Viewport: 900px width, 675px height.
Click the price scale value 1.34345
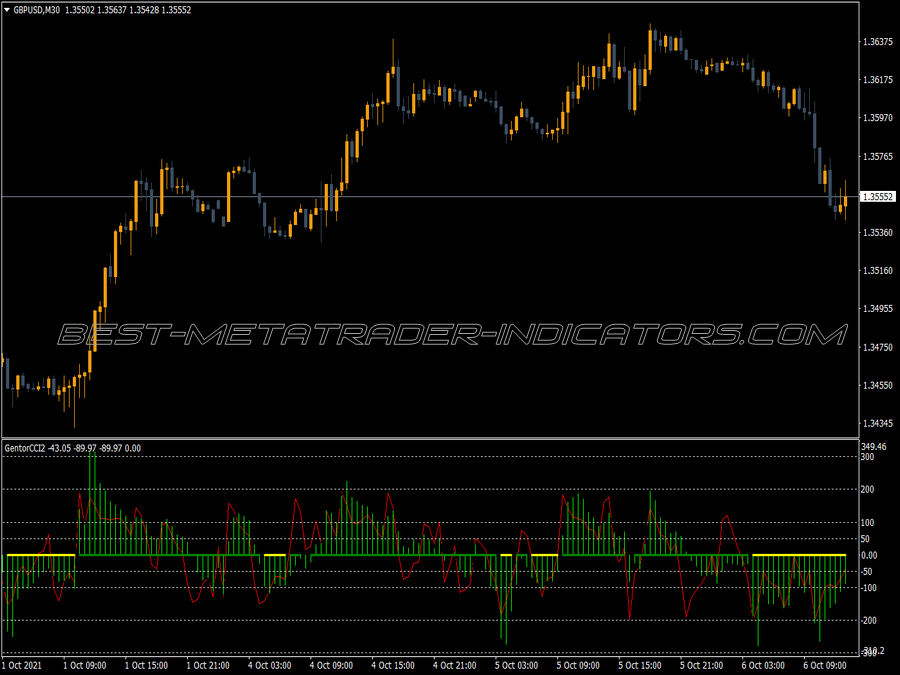(x=878, y=424)
